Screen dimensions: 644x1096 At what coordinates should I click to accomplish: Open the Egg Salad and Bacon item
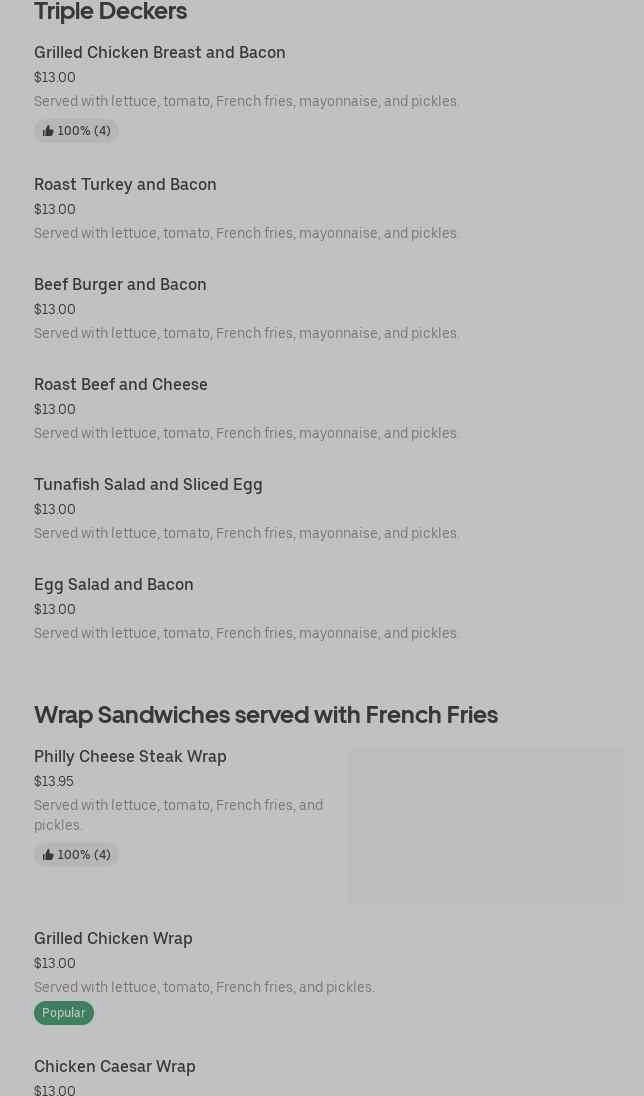click(114, 584)
